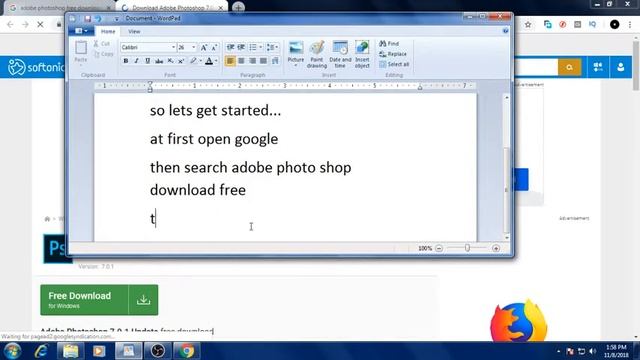Screen dimensions: 640x360
Task: Open the paragraph settings dialog icon
Action: [x=275, y=61]
